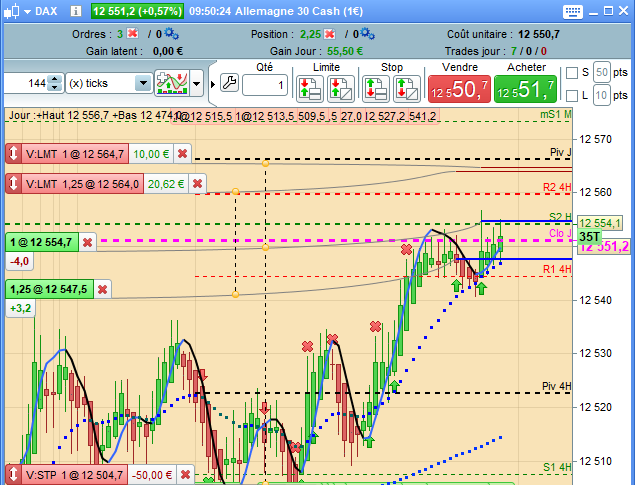Click the Vendre sell button 12 550,7
Image resolution: width=635 pixels, height=485 pixels.
[x=459, y=89]
